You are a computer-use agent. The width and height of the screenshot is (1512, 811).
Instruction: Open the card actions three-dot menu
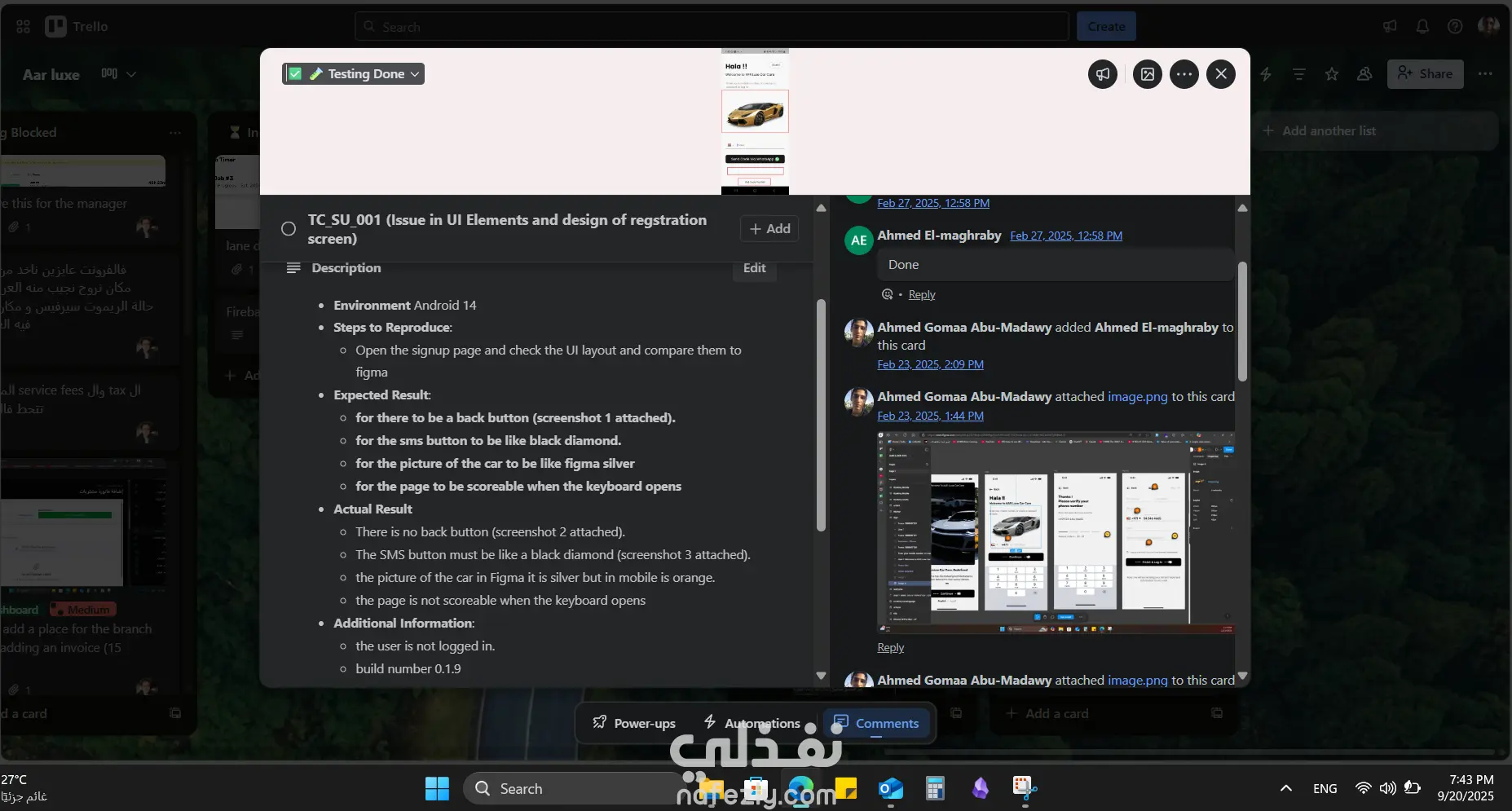(1184, 74)
